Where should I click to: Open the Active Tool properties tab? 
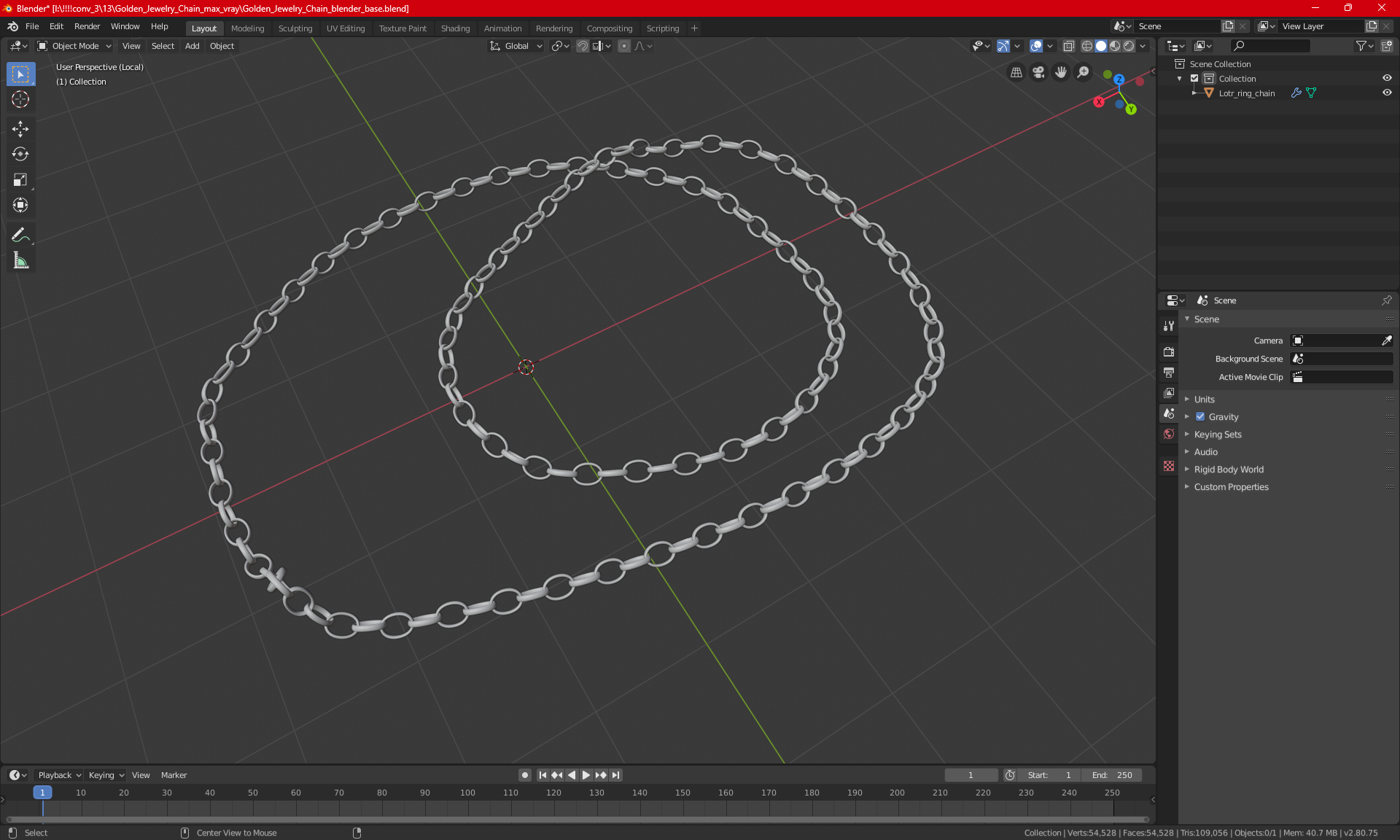1169,326
